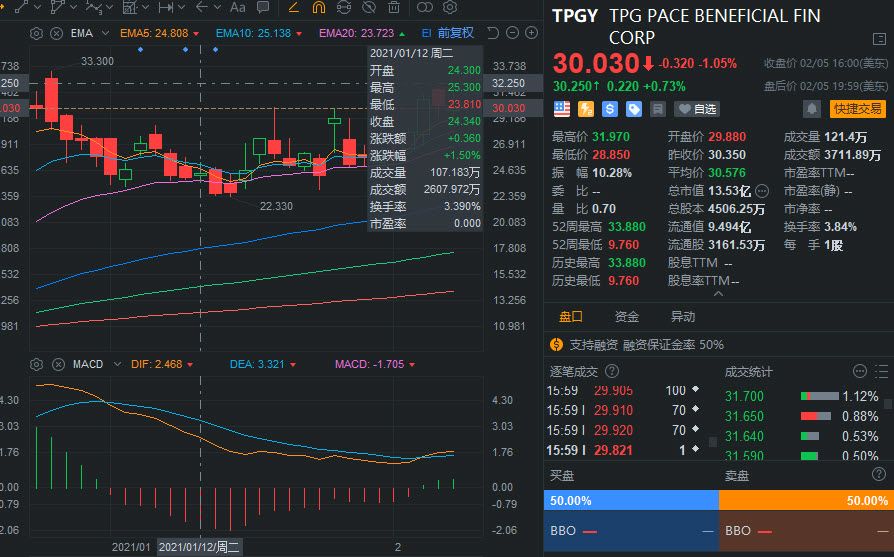Click the linked drawings sync icon

(344, 7)
